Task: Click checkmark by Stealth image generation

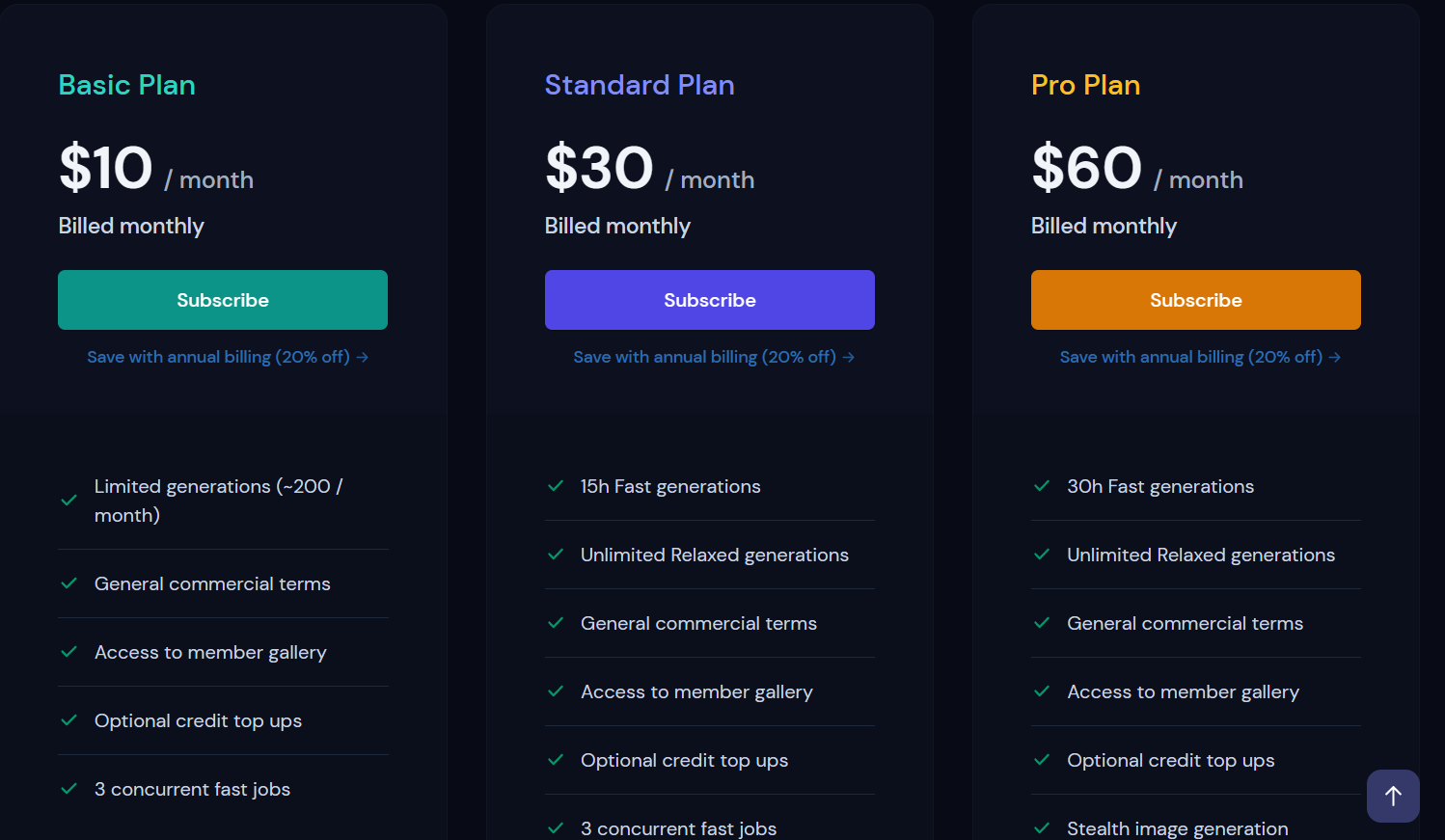Action: pyautogui.click(x=1042, y=828)
